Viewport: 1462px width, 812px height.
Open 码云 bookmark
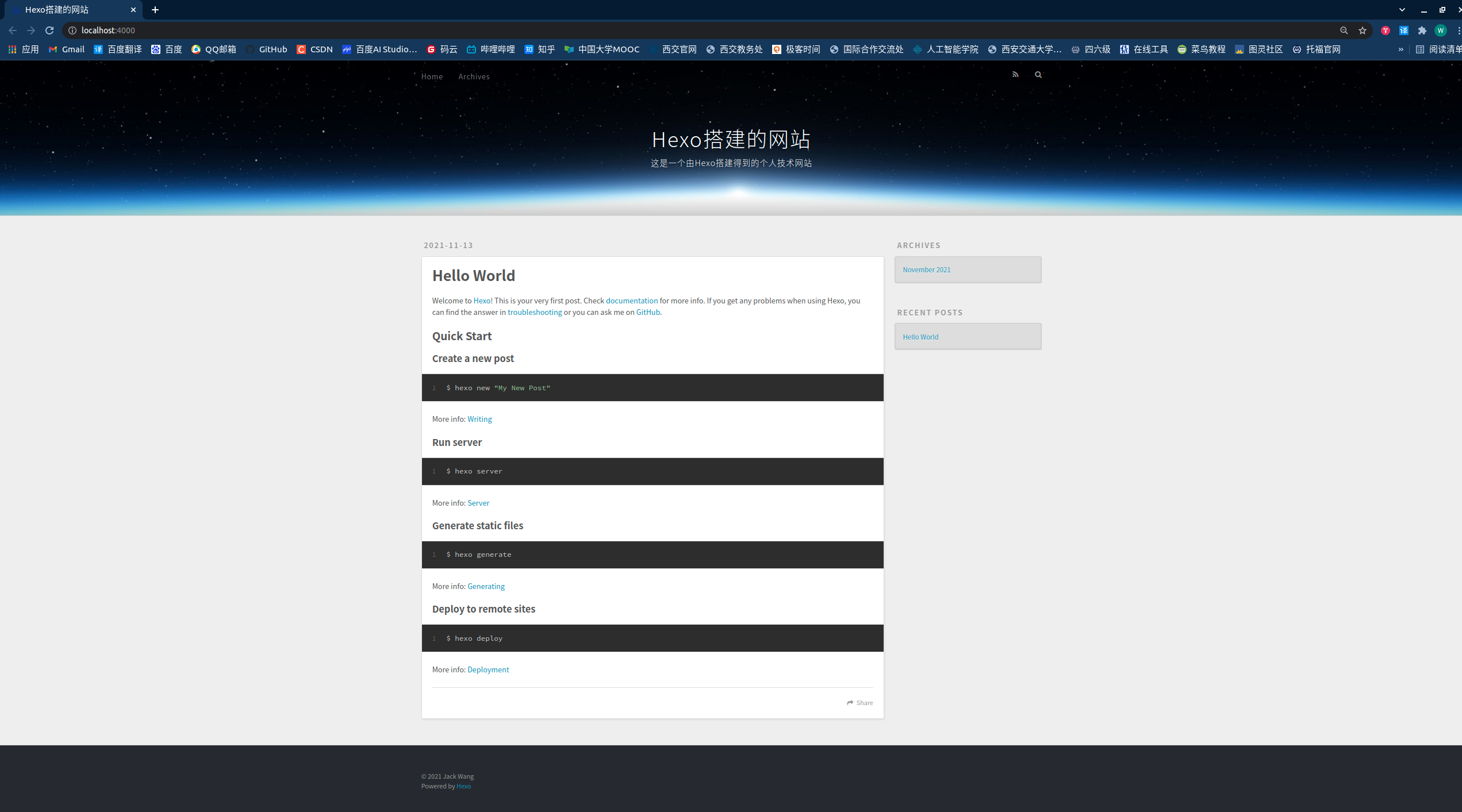tap(442, 49)
